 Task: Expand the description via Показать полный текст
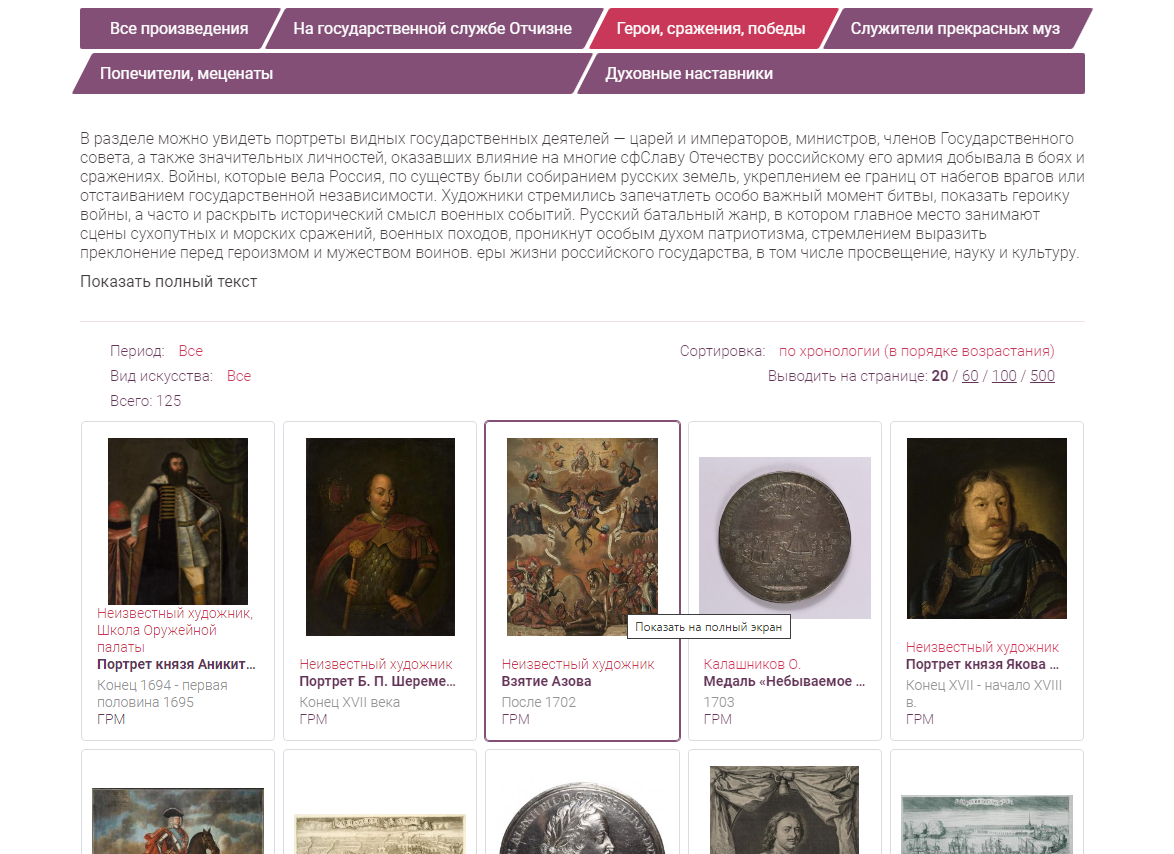168,281
